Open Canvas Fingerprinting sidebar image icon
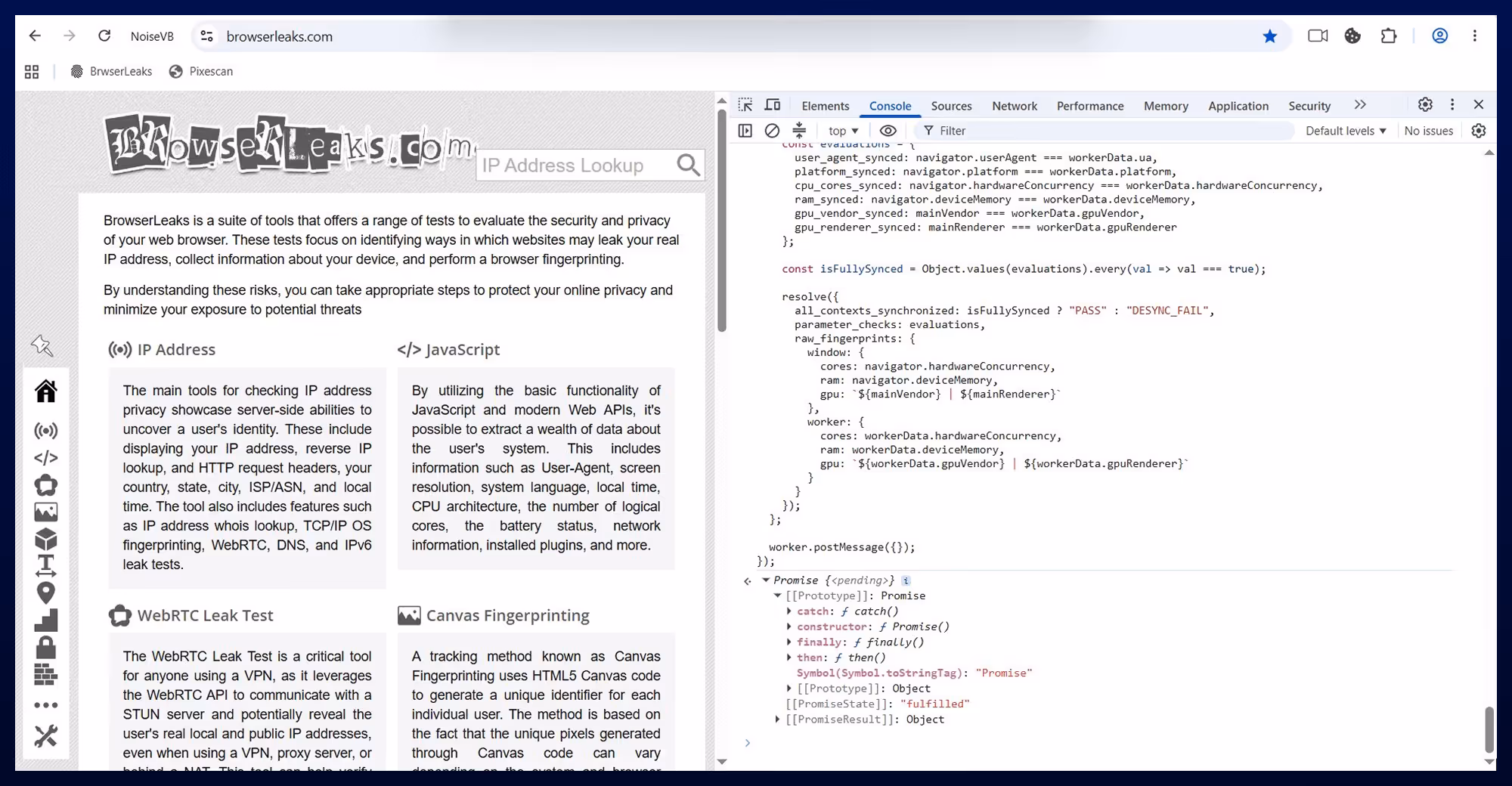Image resolution: width=1512 pixels, height=786 pixels. click(x=46, y=512)
